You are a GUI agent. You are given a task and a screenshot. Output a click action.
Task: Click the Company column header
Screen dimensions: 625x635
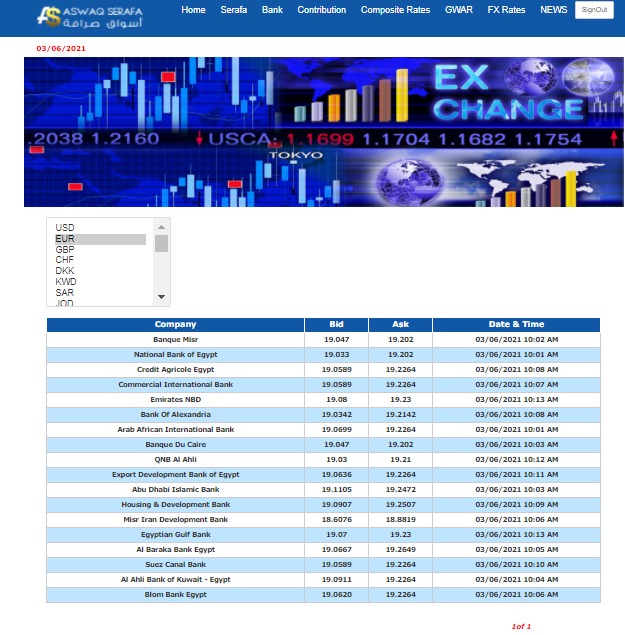pyautogui.click(x=175, y=324)
